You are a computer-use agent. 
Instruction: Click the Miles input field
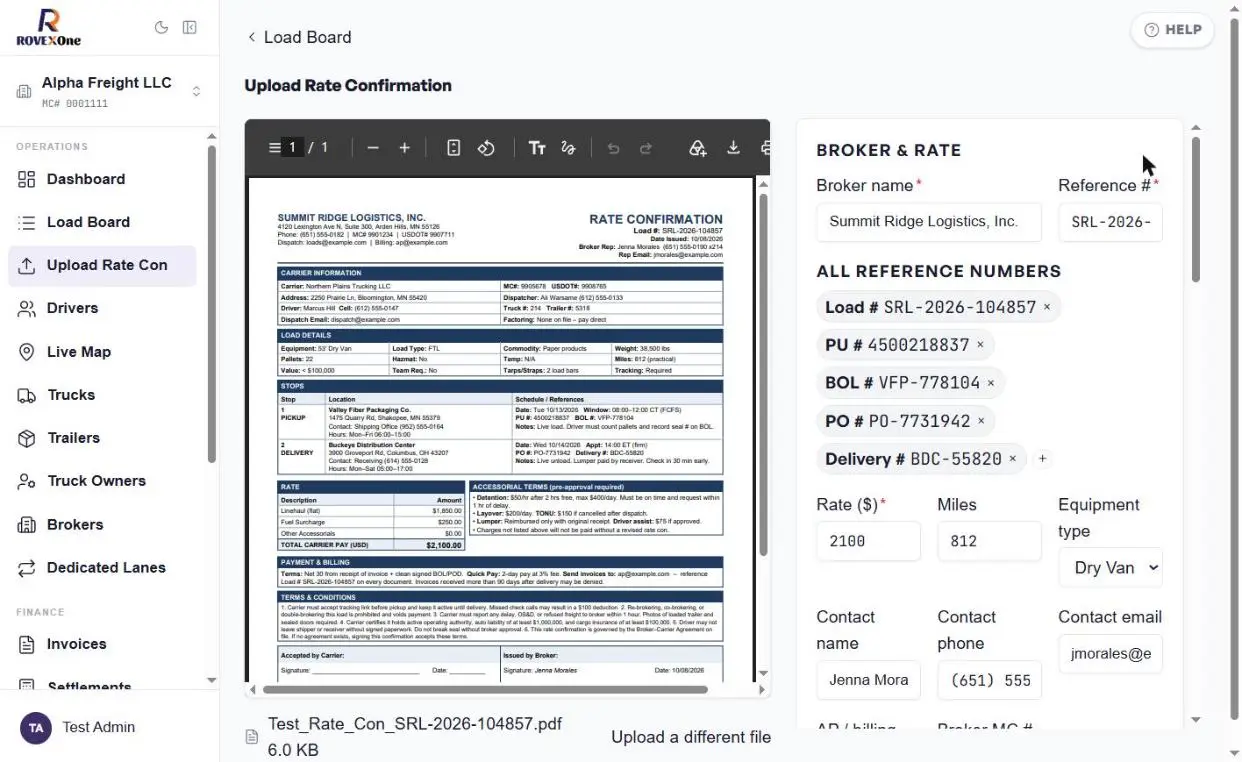989,541
